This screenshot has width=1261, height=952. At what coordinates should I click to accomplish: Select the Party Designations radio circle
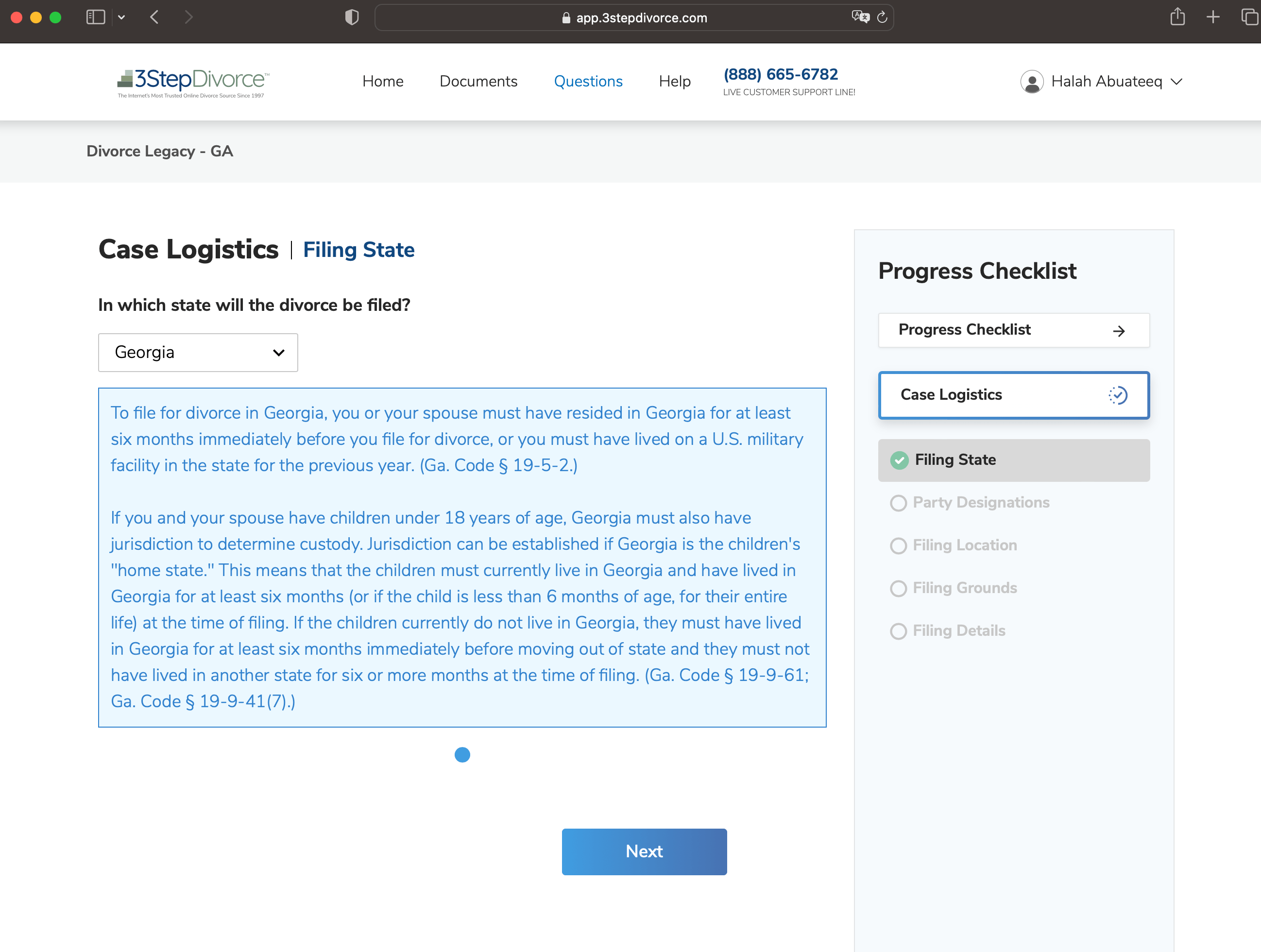(x=899, y=503)
